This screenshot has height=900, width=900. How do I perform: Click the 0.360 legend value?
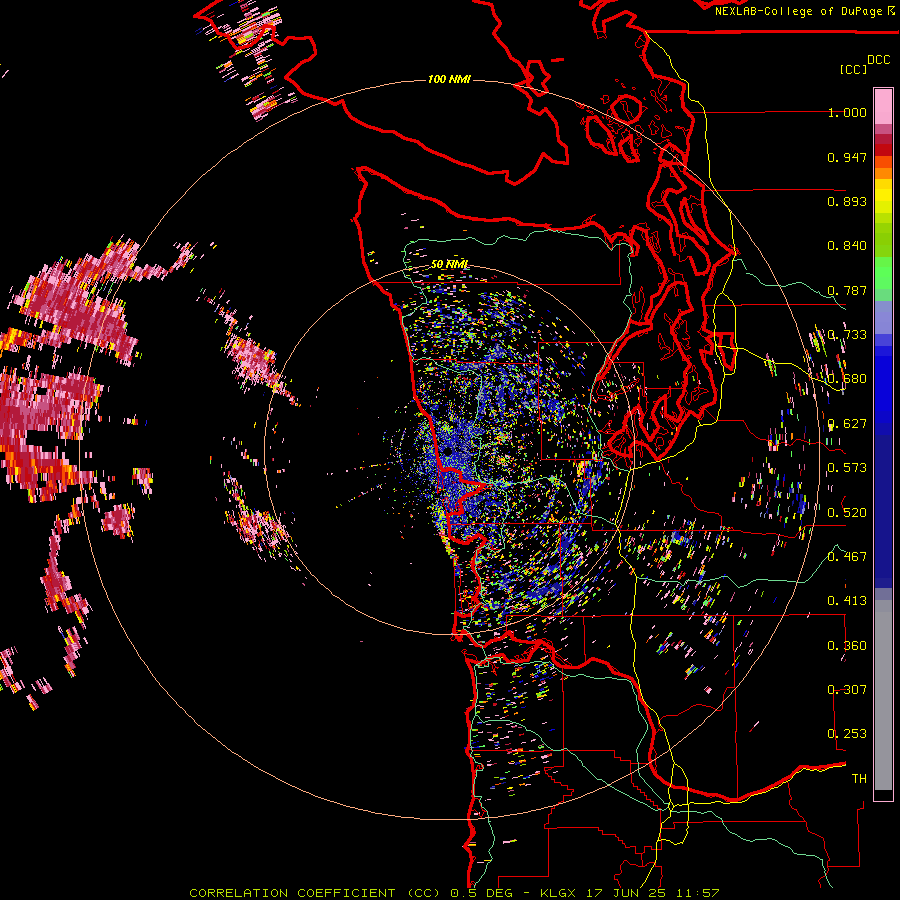(x=847, y=646)
